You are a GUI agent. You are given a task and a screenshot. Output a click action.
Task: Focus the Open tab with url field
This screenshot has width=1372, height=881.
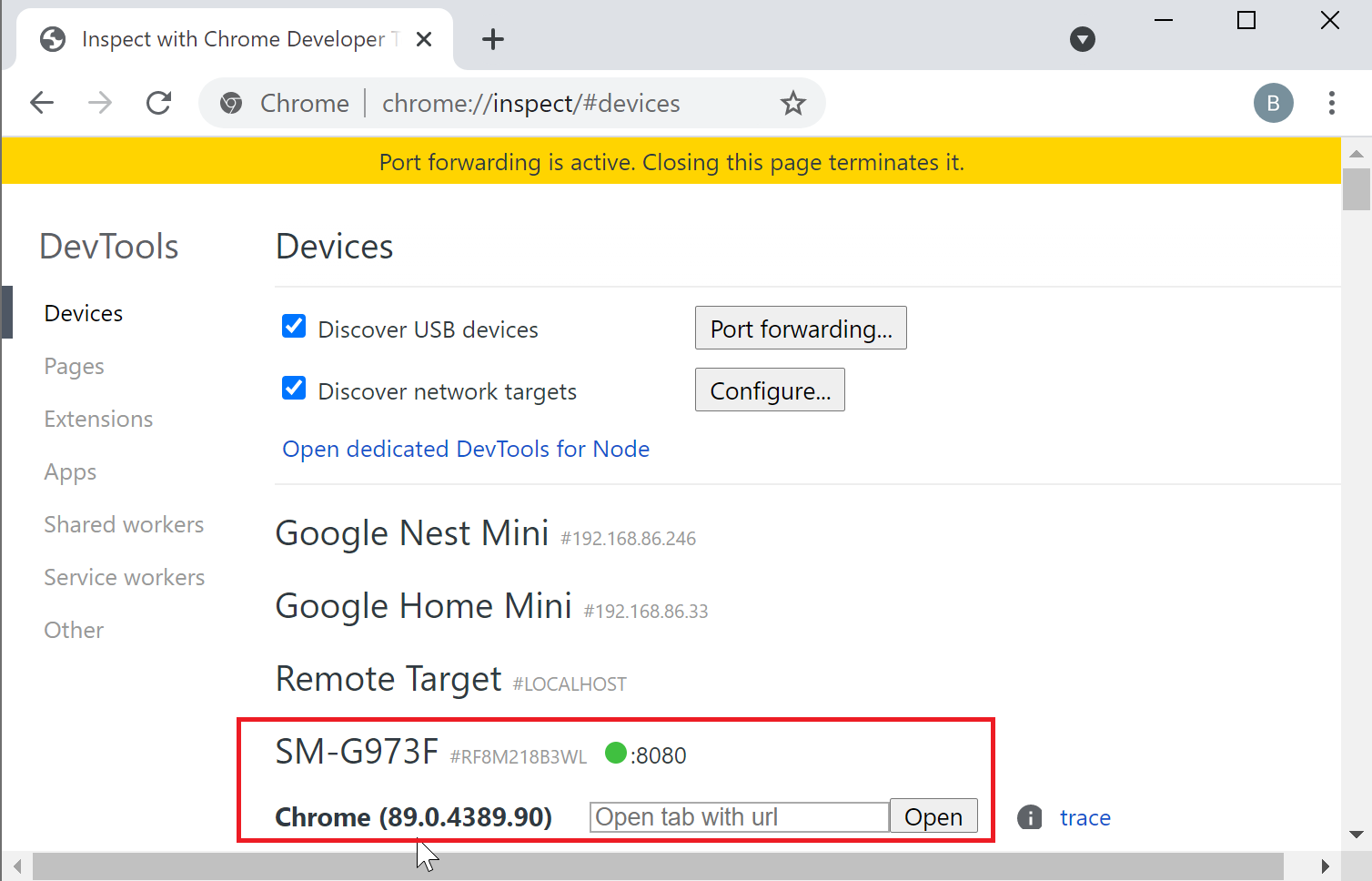739,816
